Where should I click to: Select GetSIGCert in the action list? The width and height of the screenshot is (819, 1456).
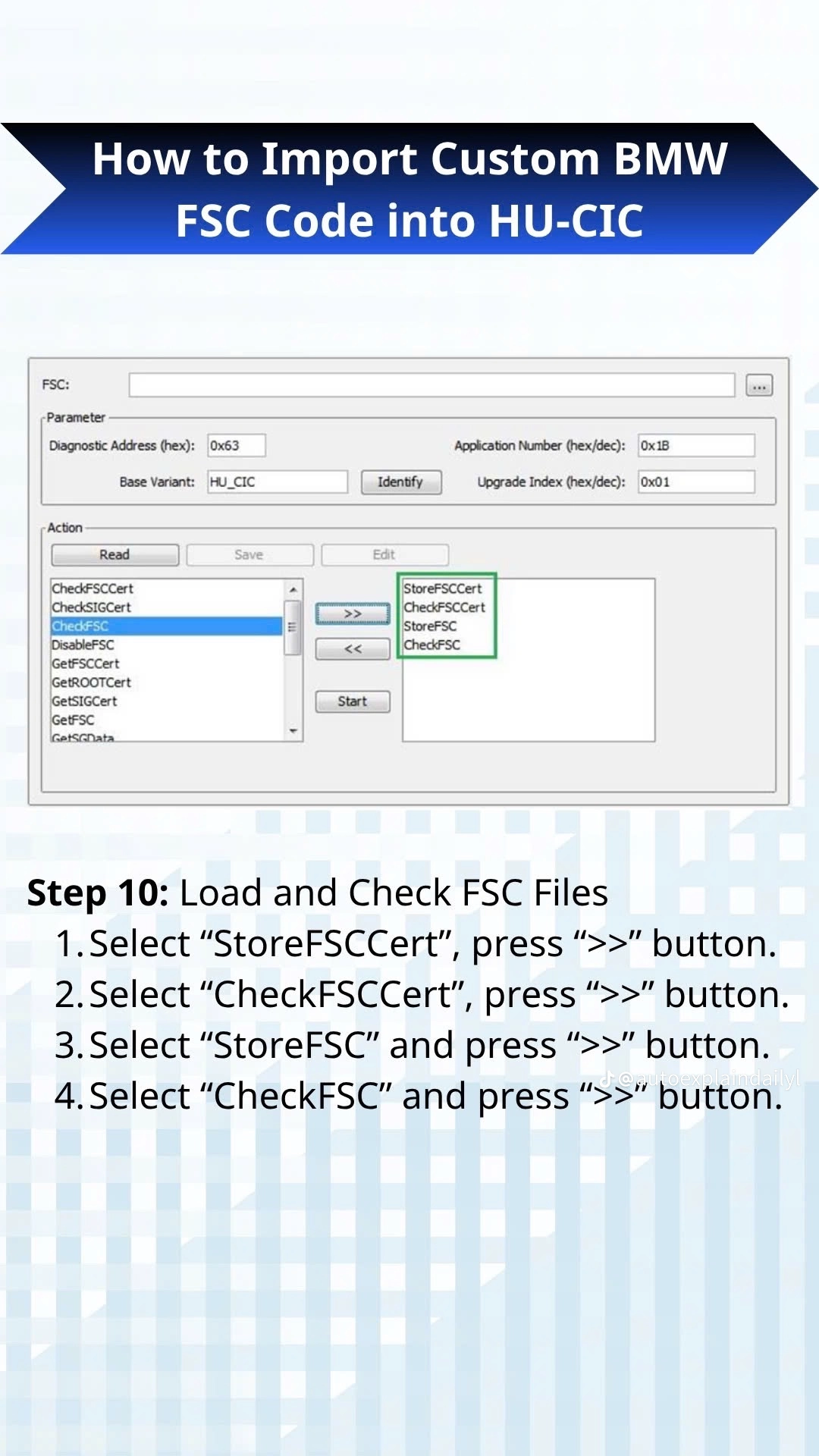[85, 701]
